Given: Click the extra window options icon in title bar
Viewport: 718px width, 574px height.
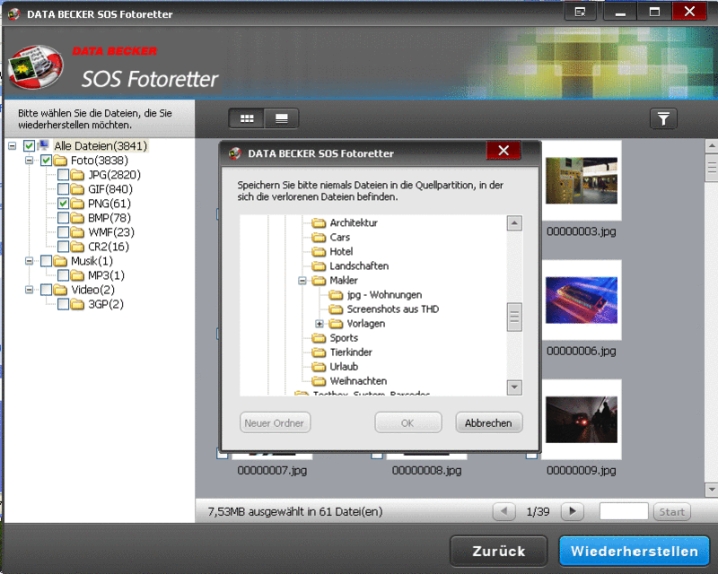Looking at the screenshot, I should [579, 12].
